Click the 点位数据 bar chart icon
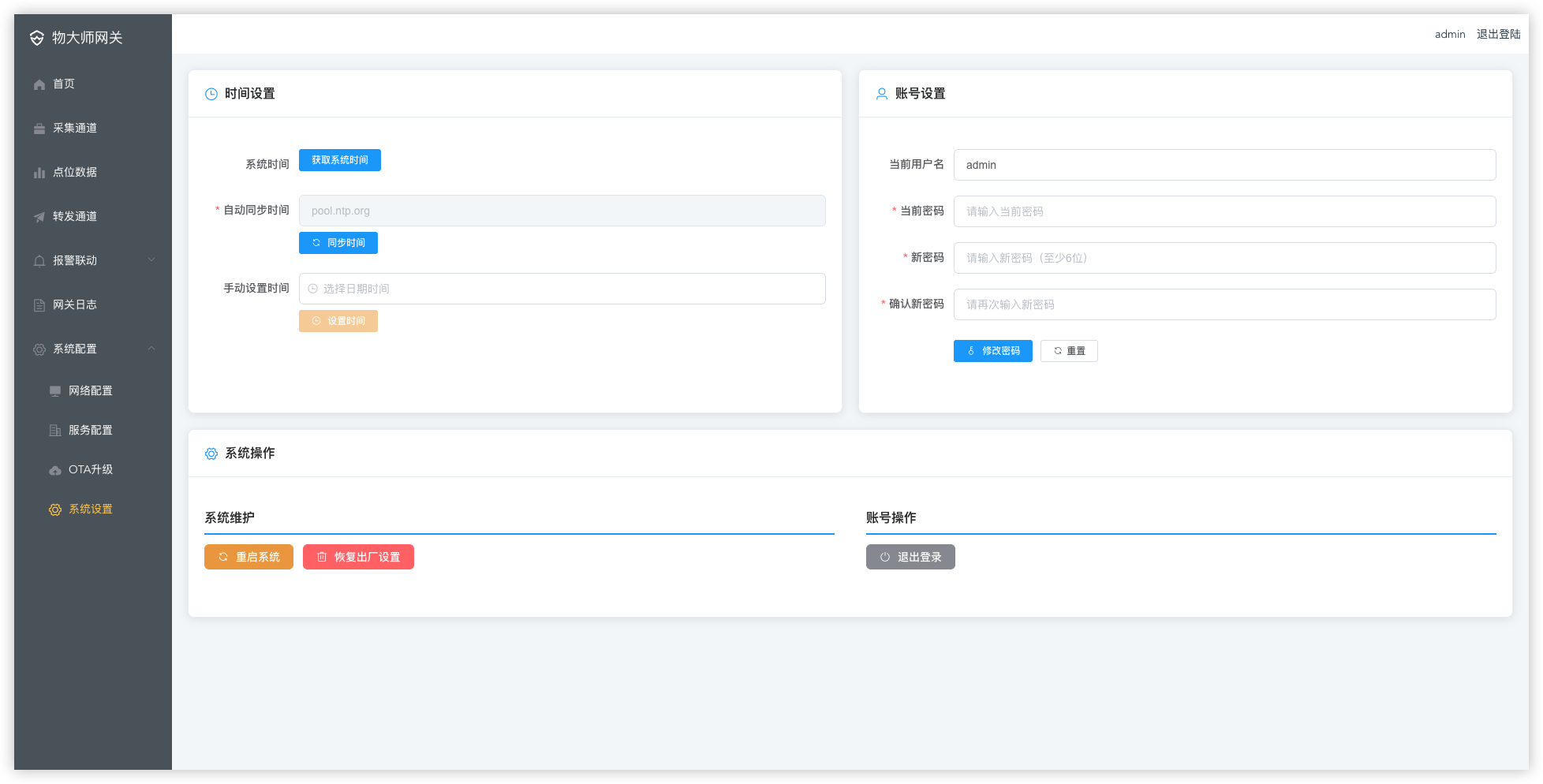 coord(39,173)
